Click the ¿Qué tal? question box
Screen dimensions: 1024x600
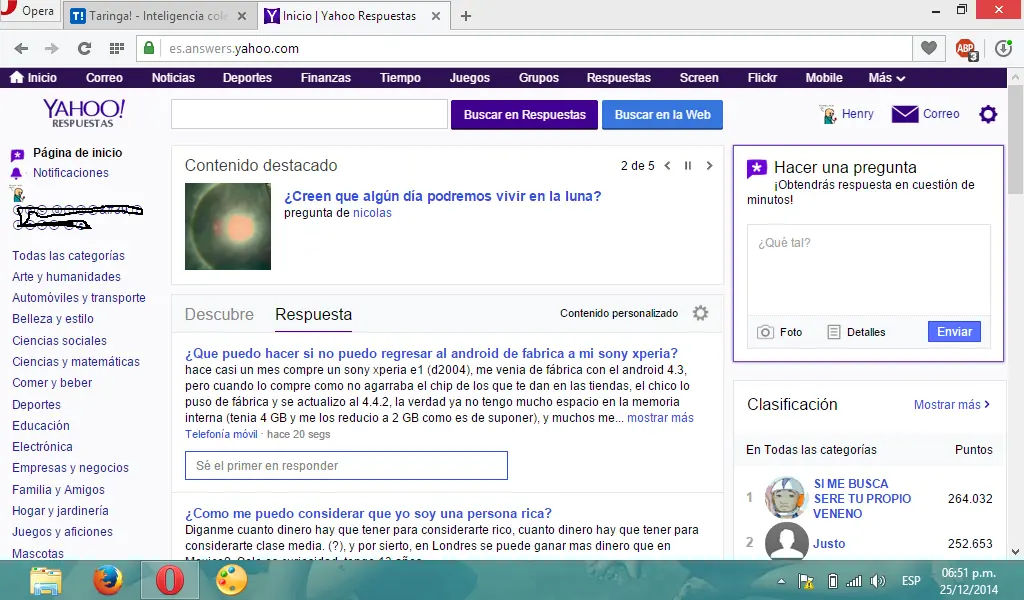click(869, 269)
